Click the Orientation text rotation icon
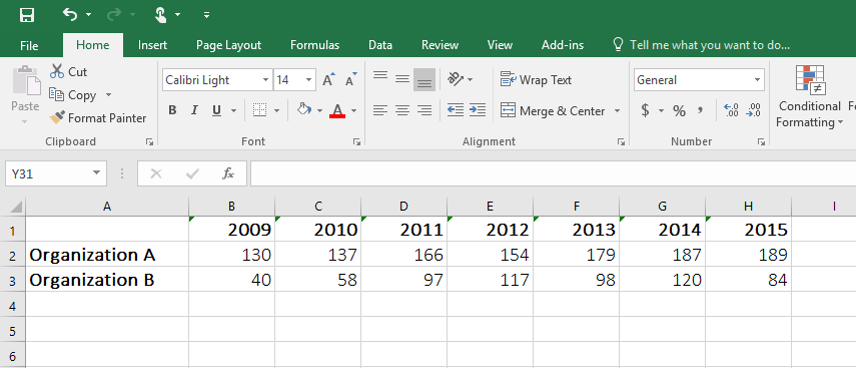 (x=456, y=79)
